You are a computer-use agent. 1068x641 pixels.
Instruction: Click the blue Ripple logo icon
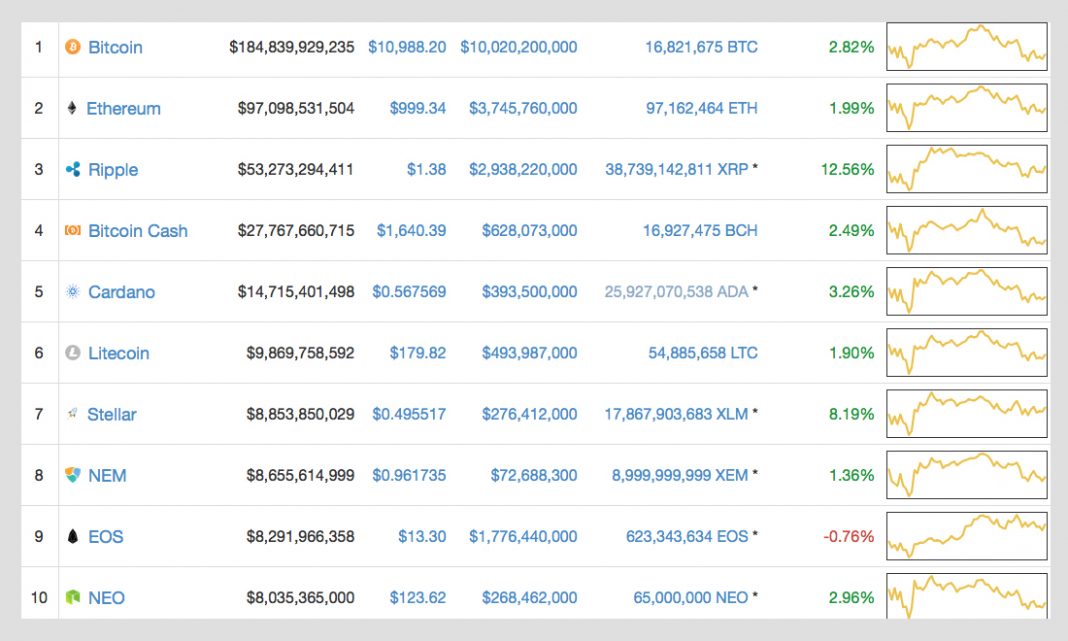point(72,170)
